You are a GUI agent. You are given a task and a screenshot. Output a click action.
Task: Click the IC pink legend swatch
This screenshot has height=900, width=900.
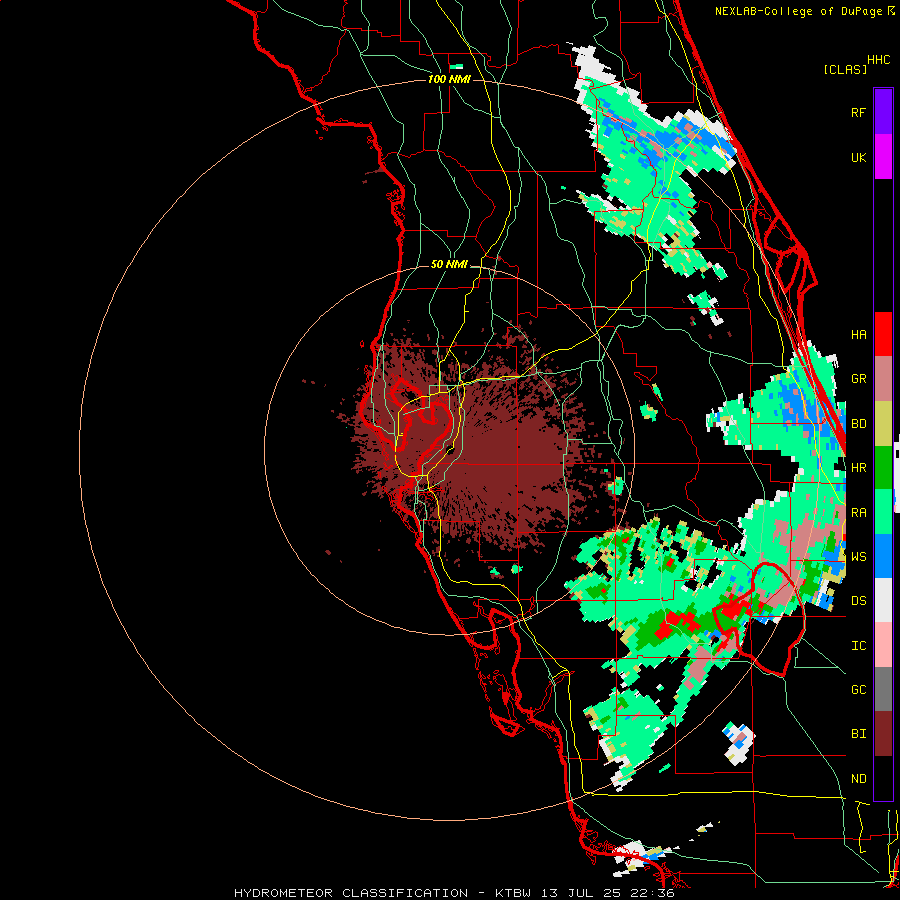pyautogui.click(x=883, y=645)
